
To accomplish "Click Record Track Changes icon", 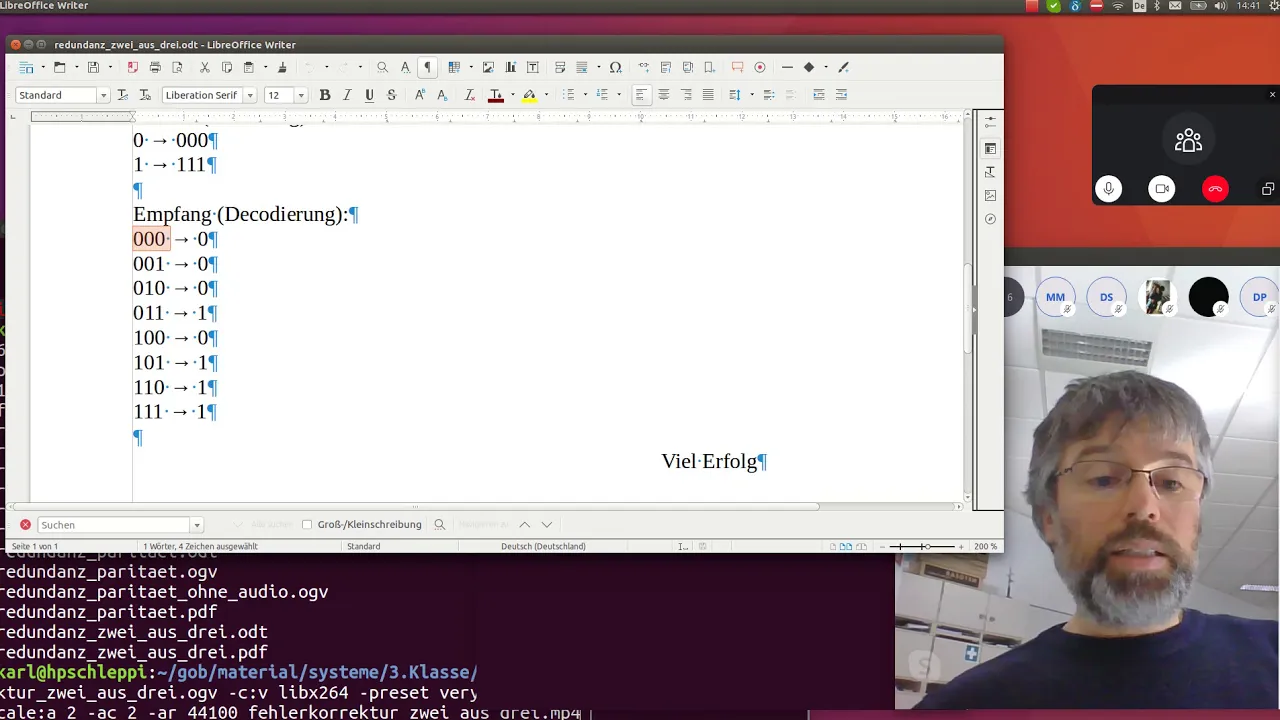I will pos(760,67).
